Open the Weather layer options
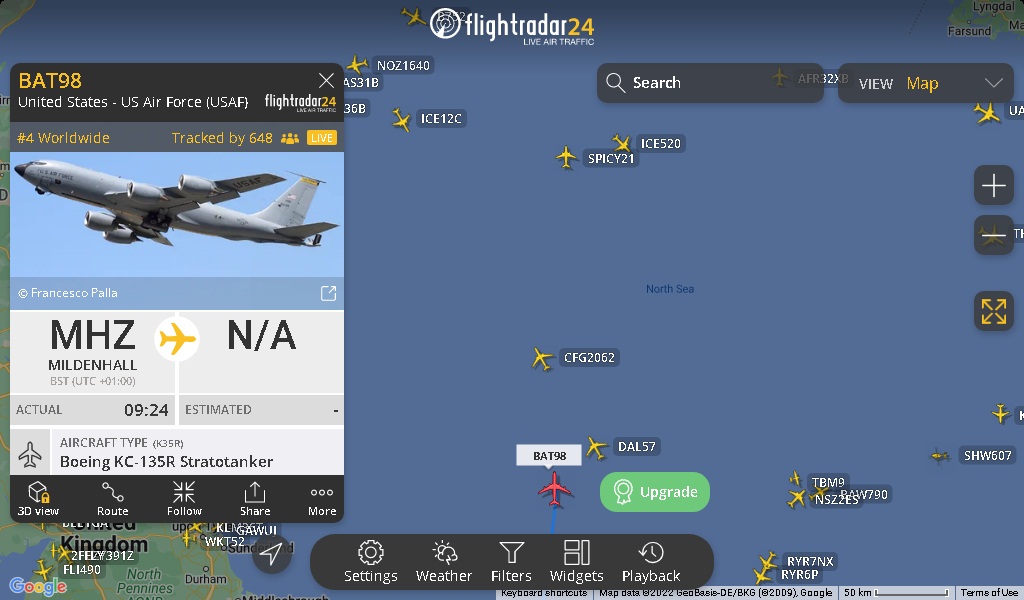This screenshot has height=600, width=1024. pos(443,561)
